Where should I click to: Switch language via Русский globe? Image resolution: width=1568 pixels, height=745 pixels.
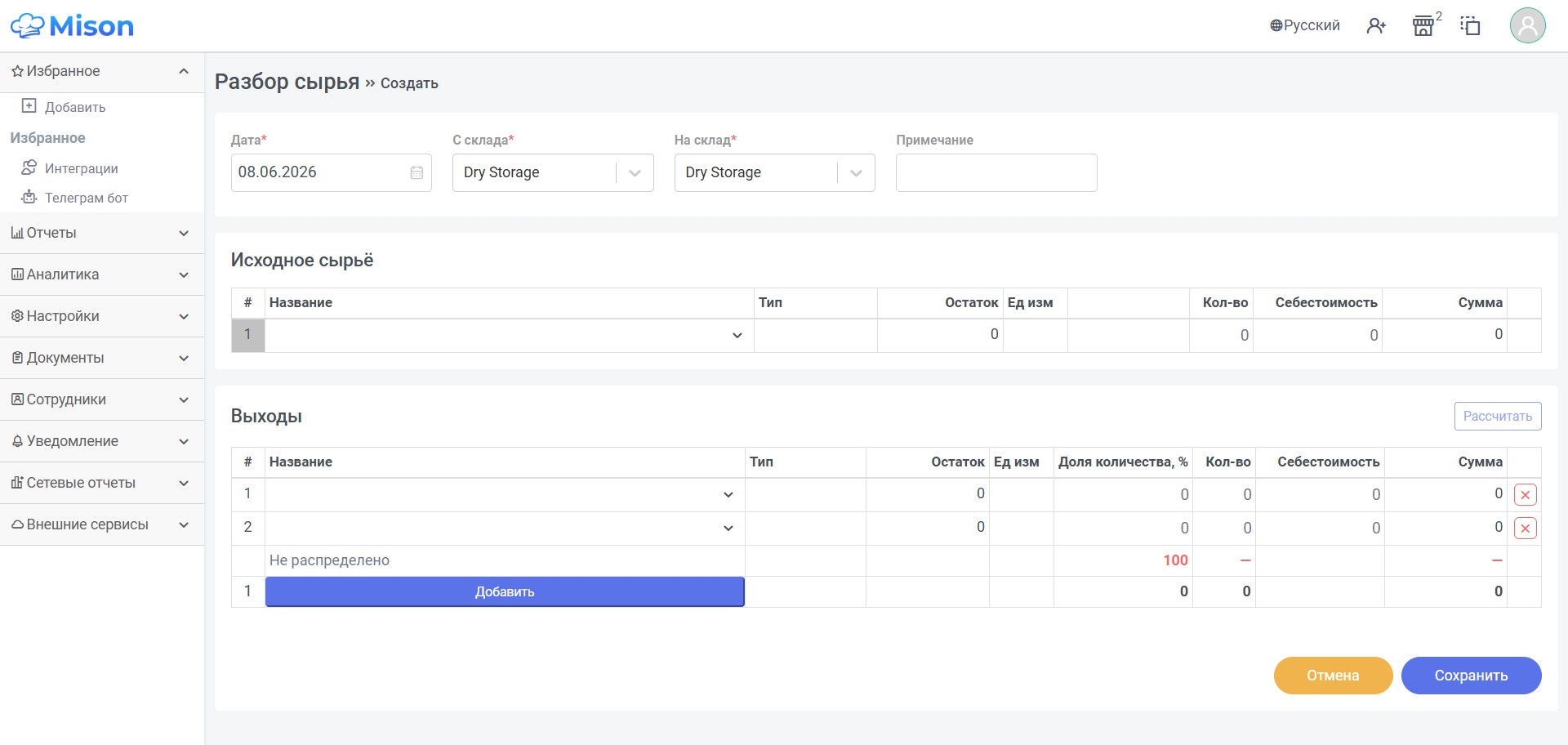pos(1304,25)
